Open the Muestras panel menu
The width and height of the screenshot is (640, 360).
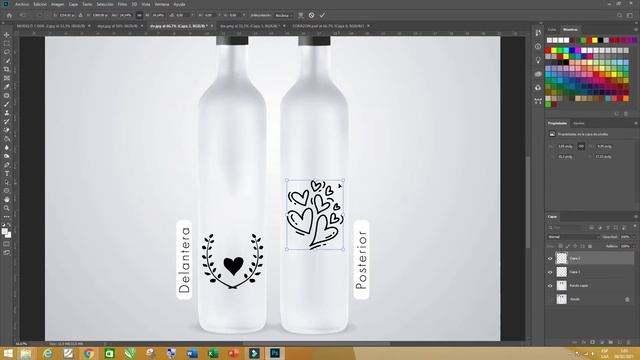(x=636, y=29)
